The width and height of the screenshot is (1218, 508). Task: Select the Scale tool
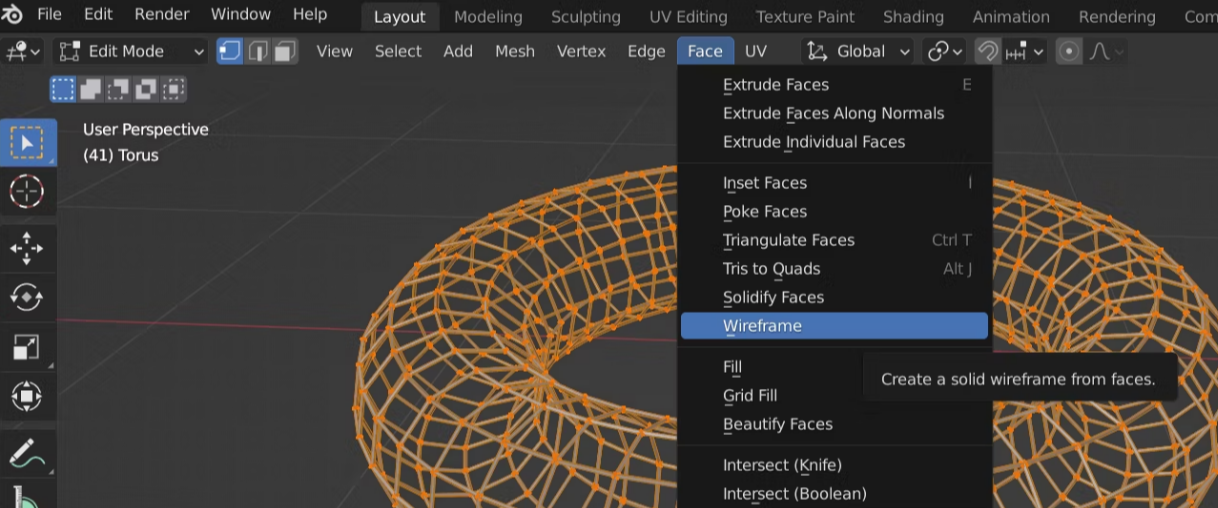(27, 346)
